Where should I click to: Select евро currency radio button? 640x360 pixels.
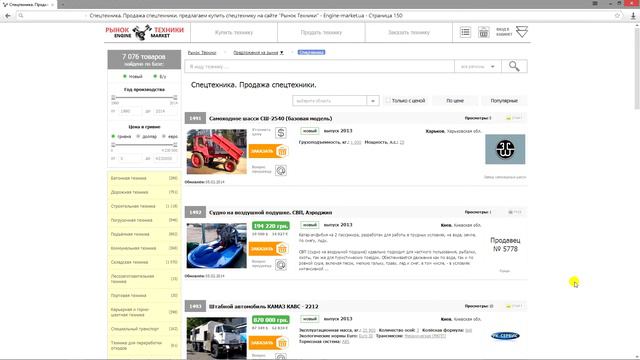pyautogui.click(x=164, y=136)
